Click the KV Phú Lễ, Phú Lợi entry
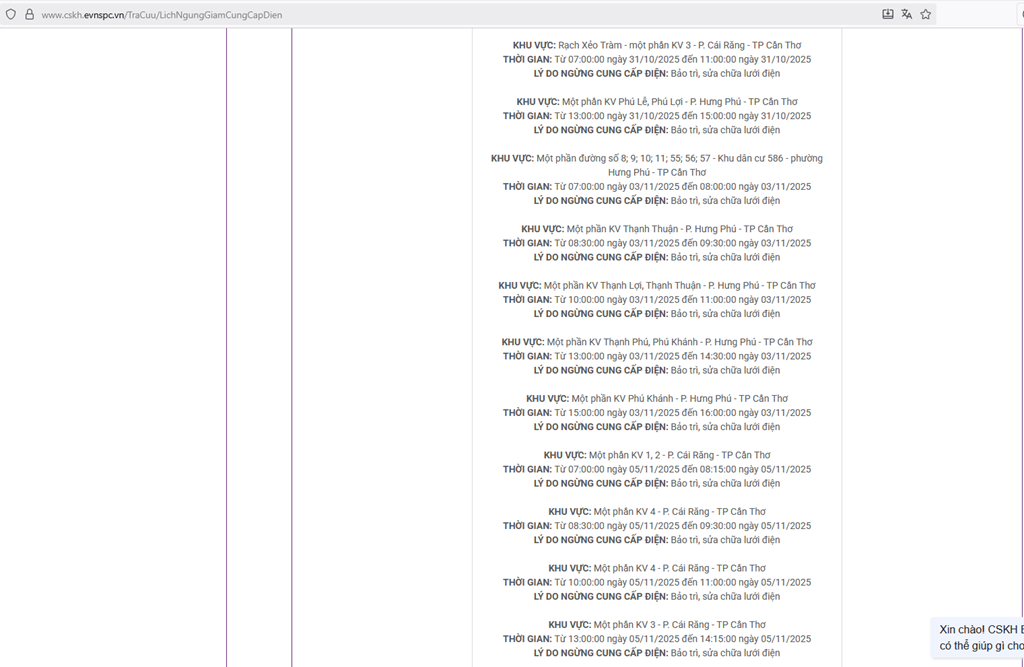Image resolution: width=1024 pixels, height=667 pixels. (x=657, y=102)
